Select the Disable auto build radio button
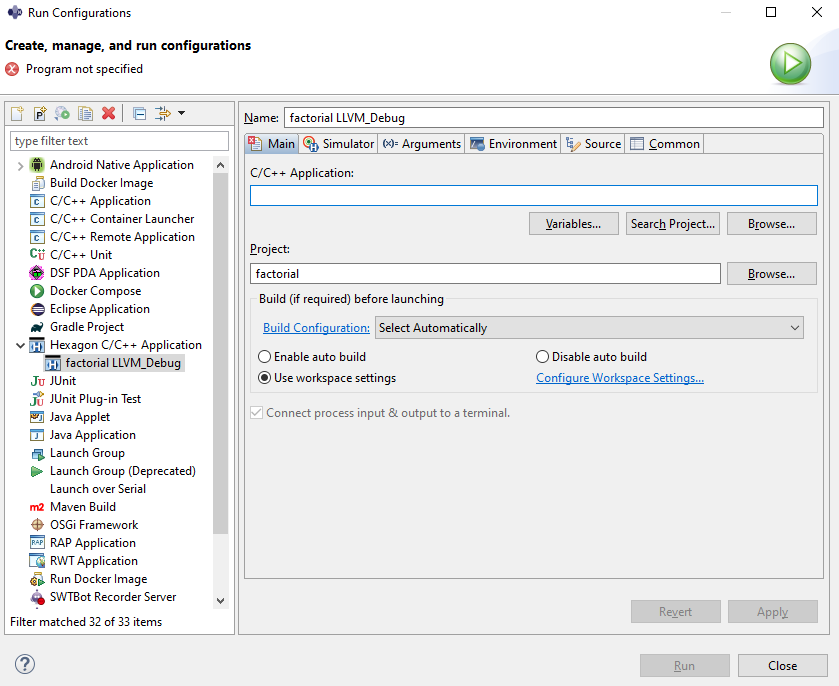This screenshot has height=686, width=839. tap(542, 356)
